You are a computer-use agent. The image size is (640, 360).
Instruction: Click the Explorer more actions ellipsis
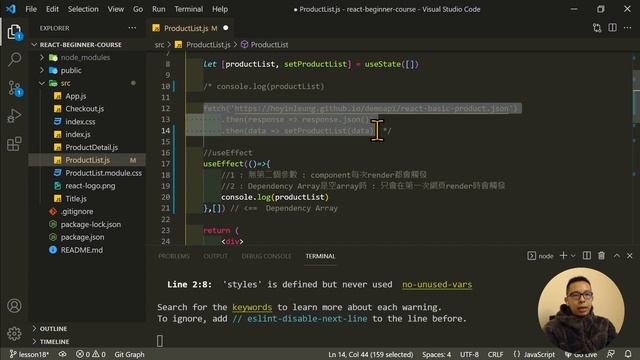[x=132, y=28]
